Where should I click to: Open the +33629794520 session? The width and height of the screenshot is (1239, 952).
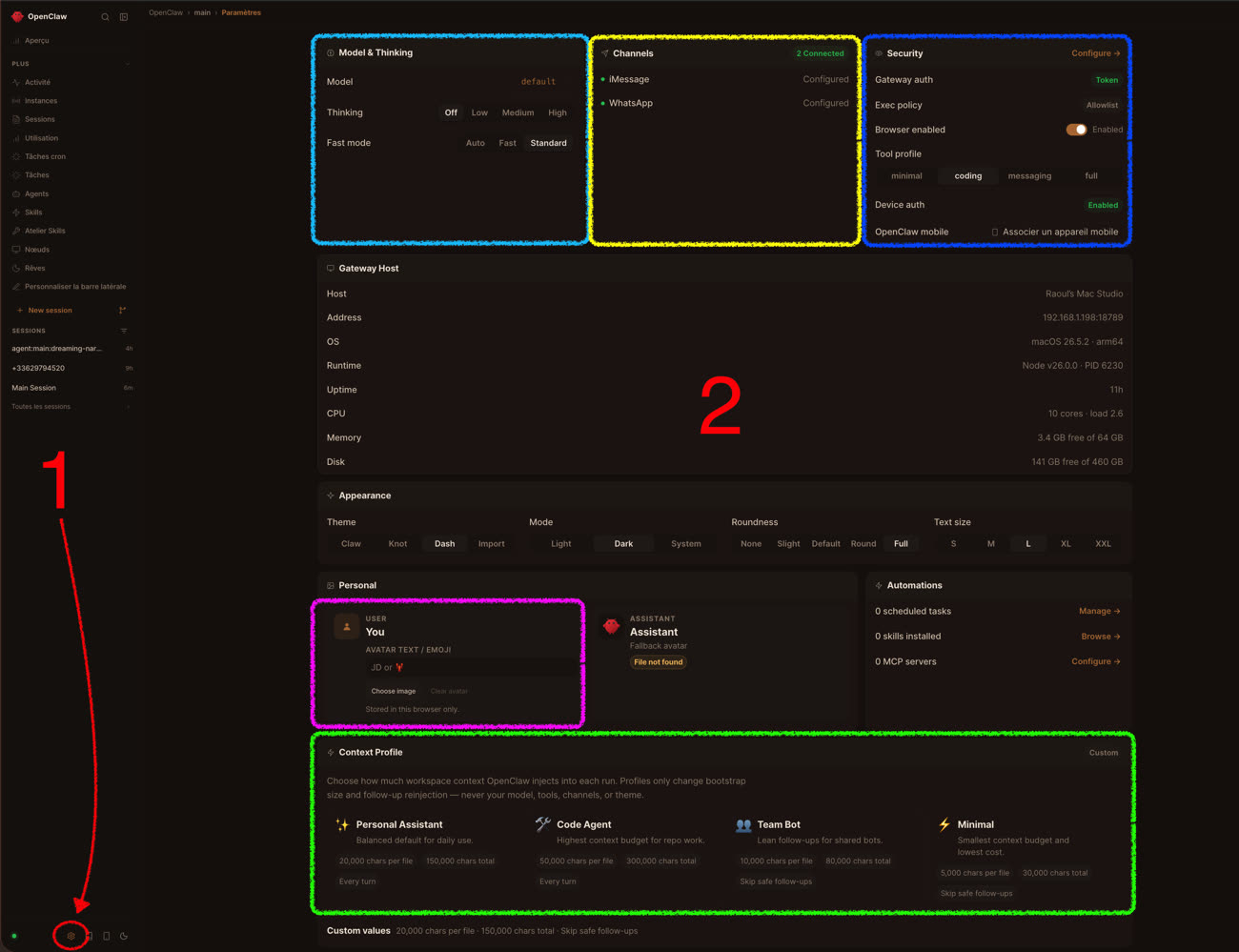[71, 368]
